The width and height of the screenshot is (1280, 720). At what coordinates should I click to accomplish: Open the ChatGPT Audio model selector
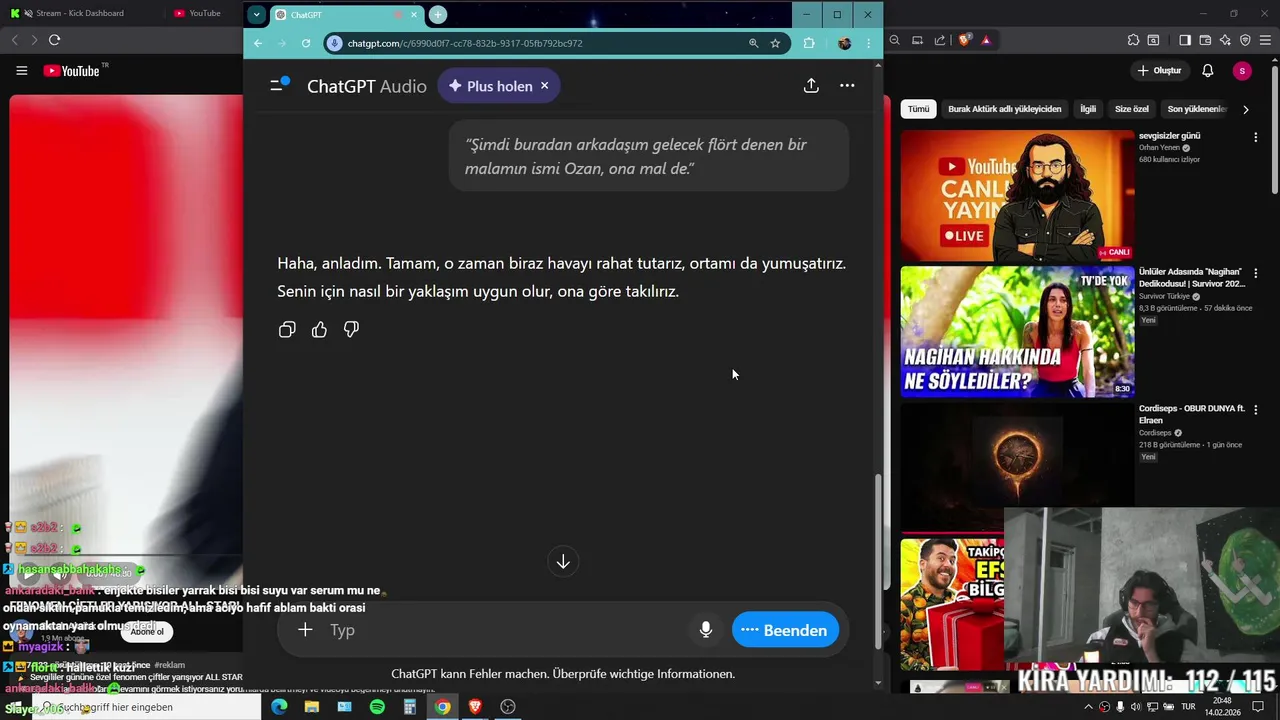(367, 86)
